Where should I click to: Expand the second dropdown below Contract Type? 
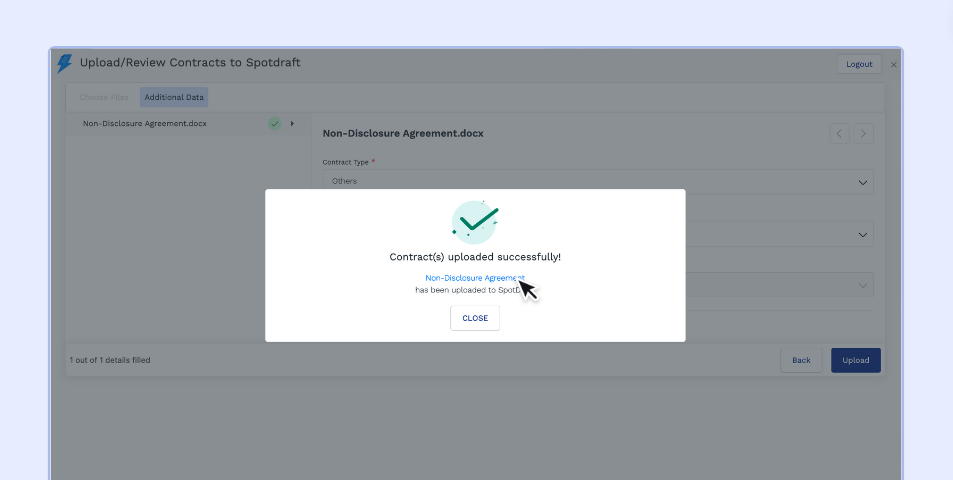(862, 235)
